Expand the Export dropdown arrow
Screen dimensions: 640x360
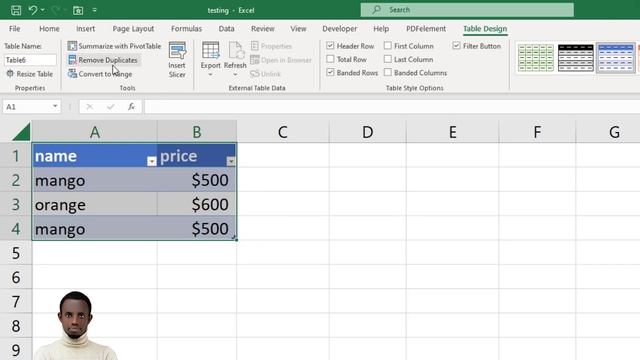(x=210, y=75)
